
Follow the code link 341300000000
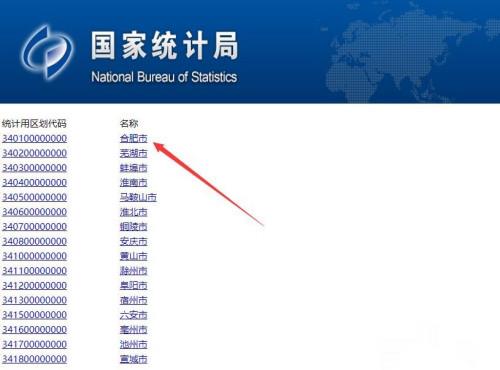point(35,300)
